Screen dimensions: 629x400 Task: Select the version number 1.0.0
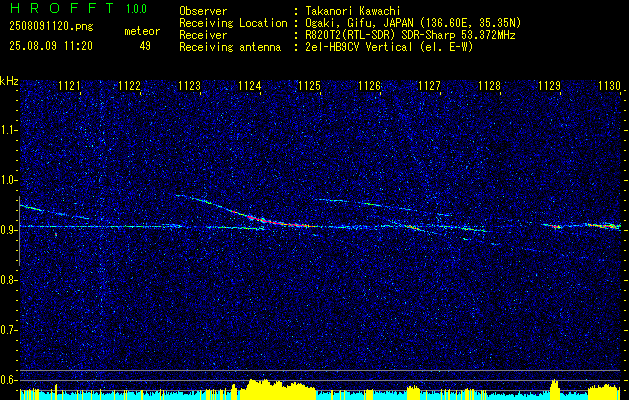coord(136,9)
